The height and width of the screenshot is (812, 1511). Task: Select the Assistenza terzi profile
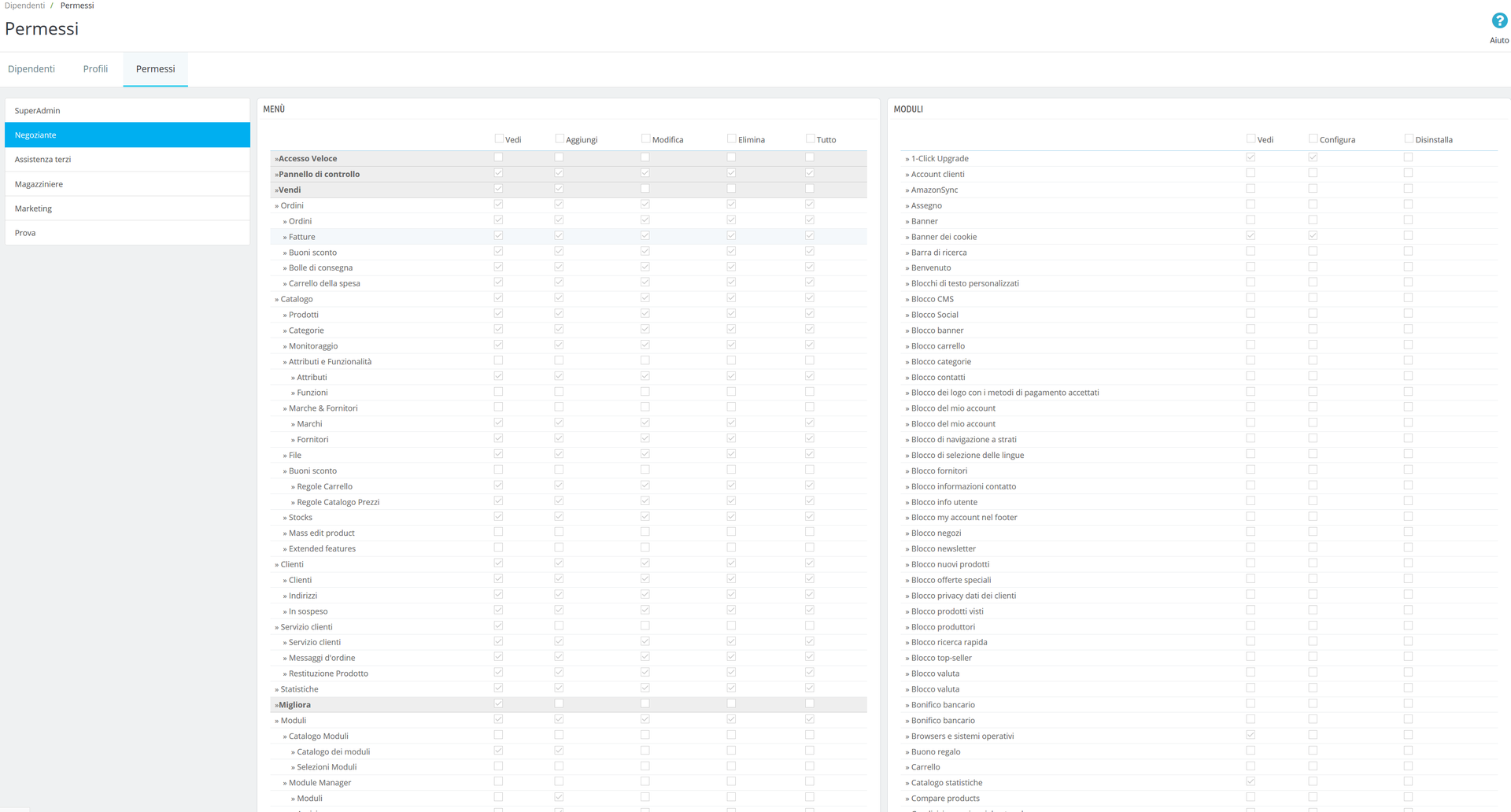(x=127, y=160)
